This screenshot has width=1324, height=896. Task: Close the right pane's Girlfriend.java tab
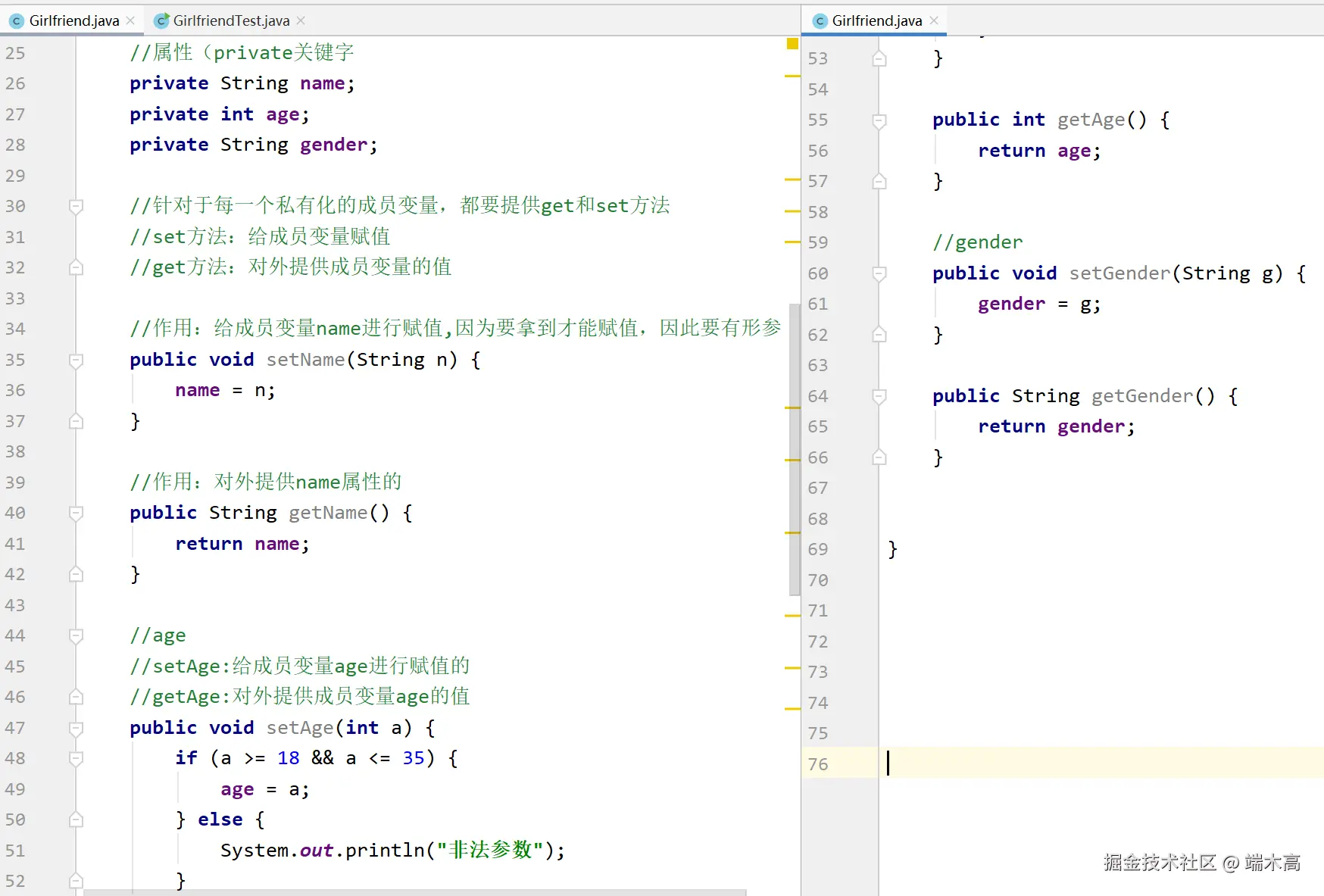click(x=934, y=20)
